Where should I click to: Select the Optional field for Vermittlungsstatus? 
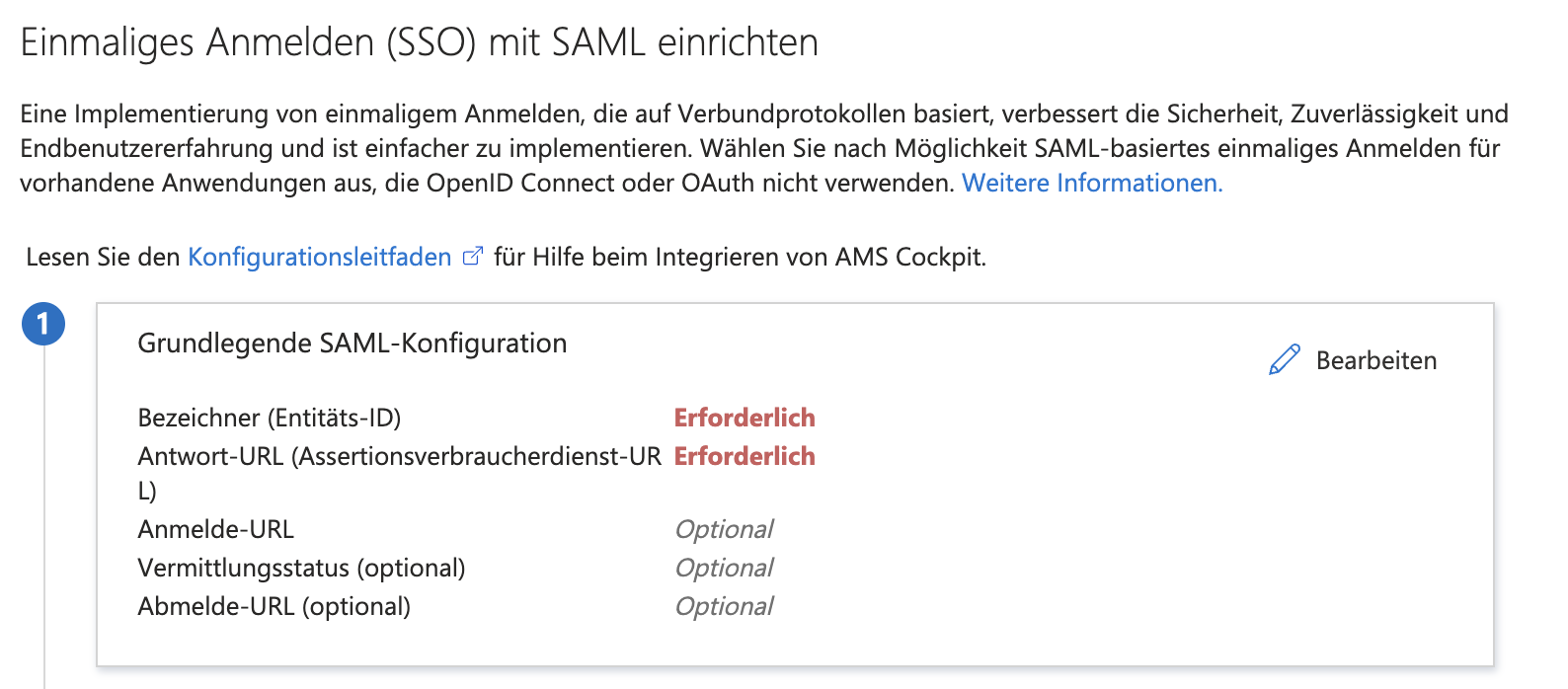point(725,568)
